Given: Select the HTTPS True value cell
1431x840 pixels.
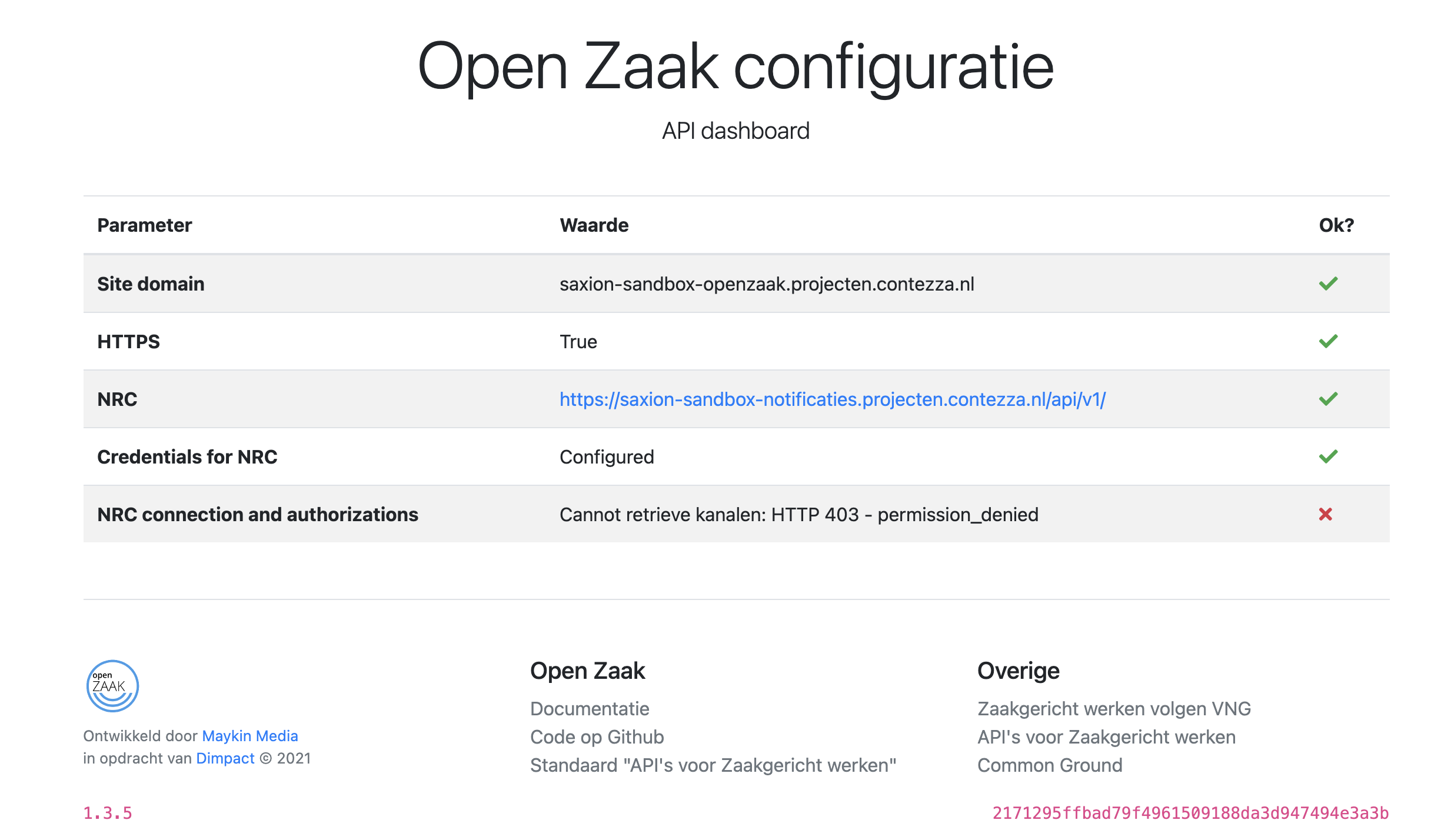Looking at the screenshot, I should pos(578,341).
